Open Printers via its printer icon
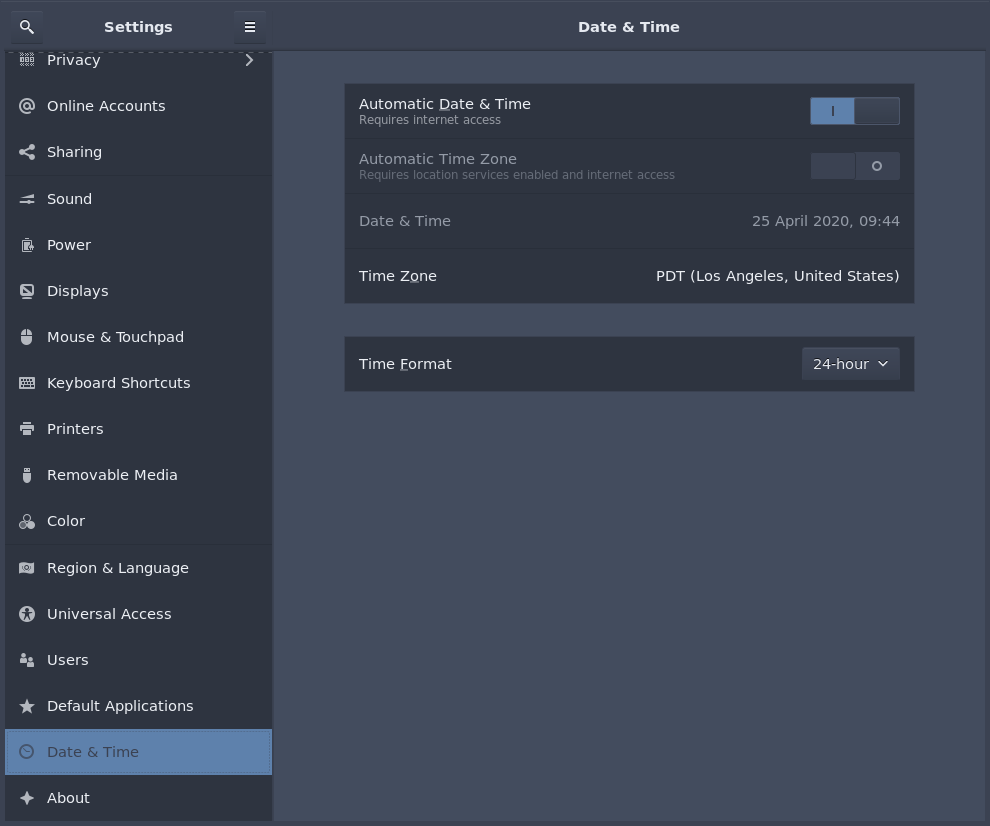 (26, 429)
